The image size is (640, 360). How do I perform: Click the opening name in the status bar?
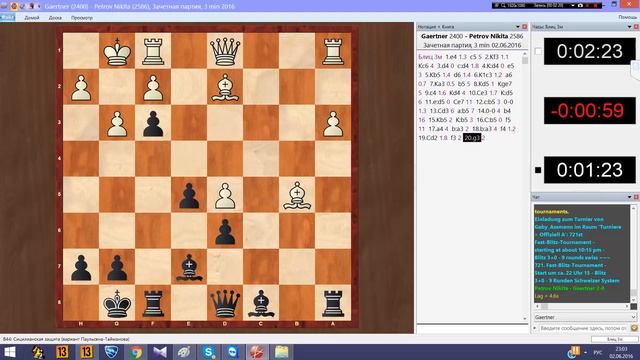click(x=66, y=339)
